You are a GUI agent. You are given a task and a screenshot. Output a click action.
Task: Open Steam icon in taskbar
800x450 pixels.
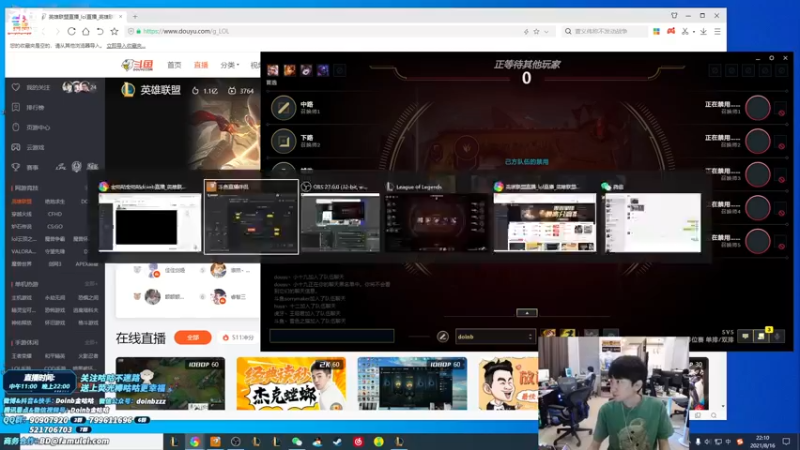pos(337,441)
